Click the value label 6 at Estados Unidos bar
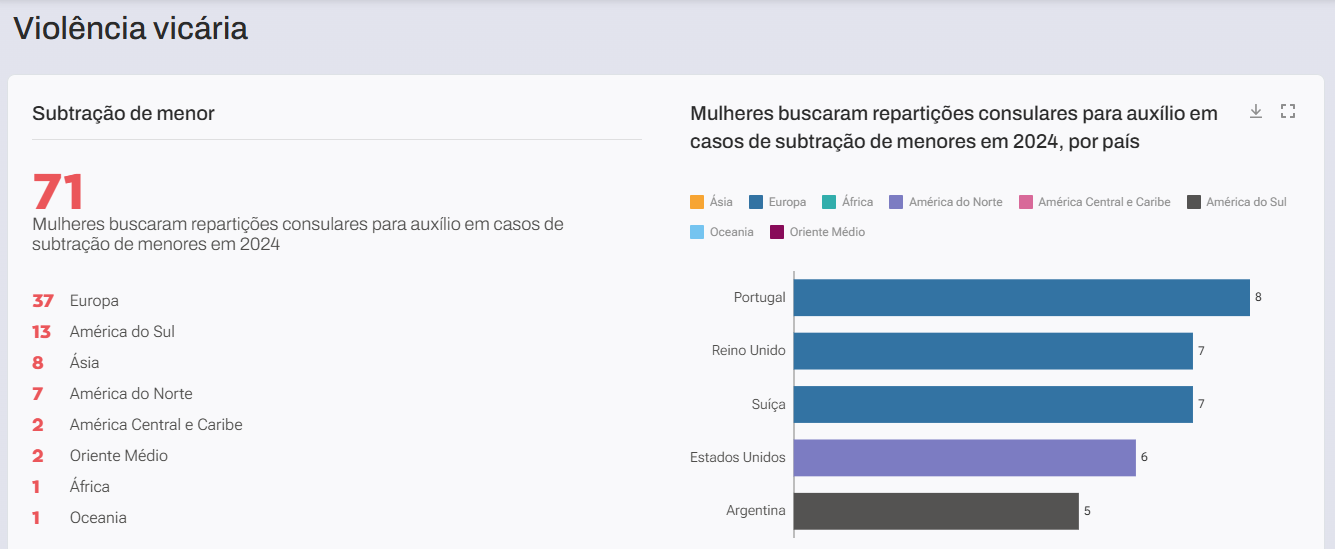Image resolution: width=1335 pixels, height=549 pixels. [x=1144, y=457]
